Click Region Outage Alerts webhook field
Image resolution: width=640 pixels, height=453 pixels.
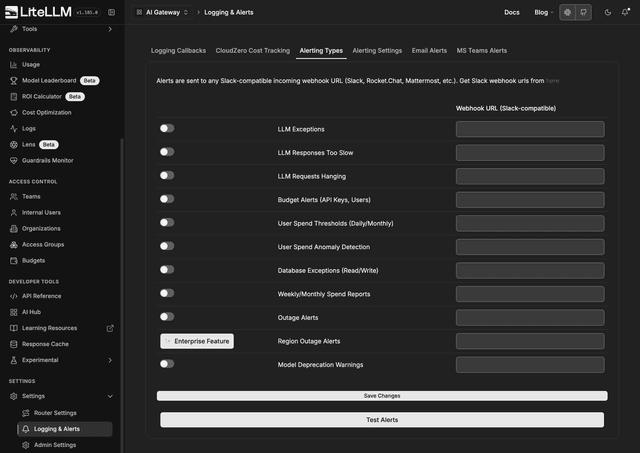tap(530, 341)
